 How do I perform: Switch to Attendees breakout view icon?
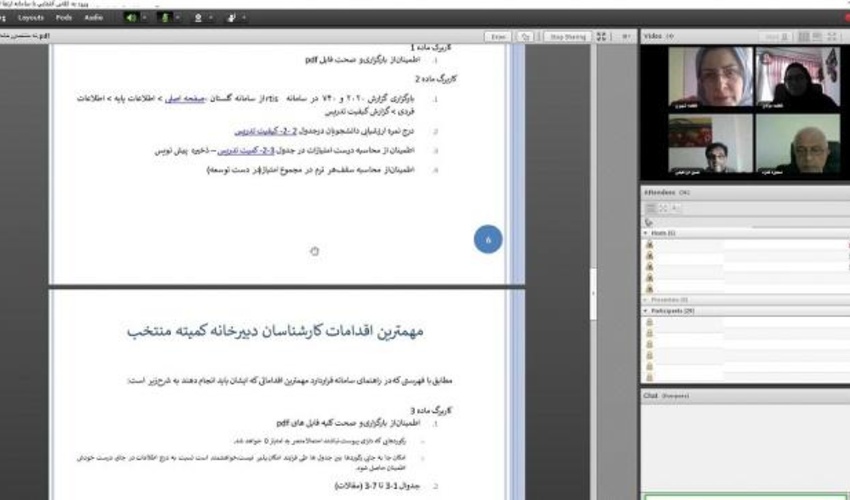click(664, 208)
